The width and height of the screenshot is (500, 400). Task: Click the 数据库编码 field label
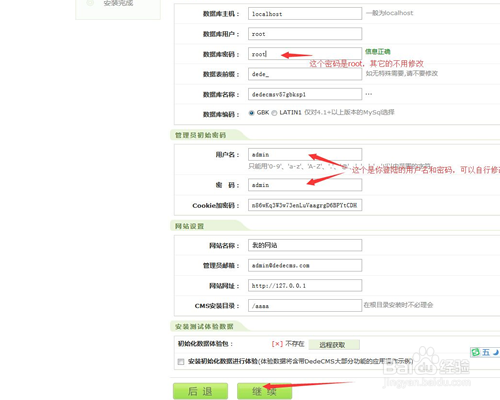point(221,114)
